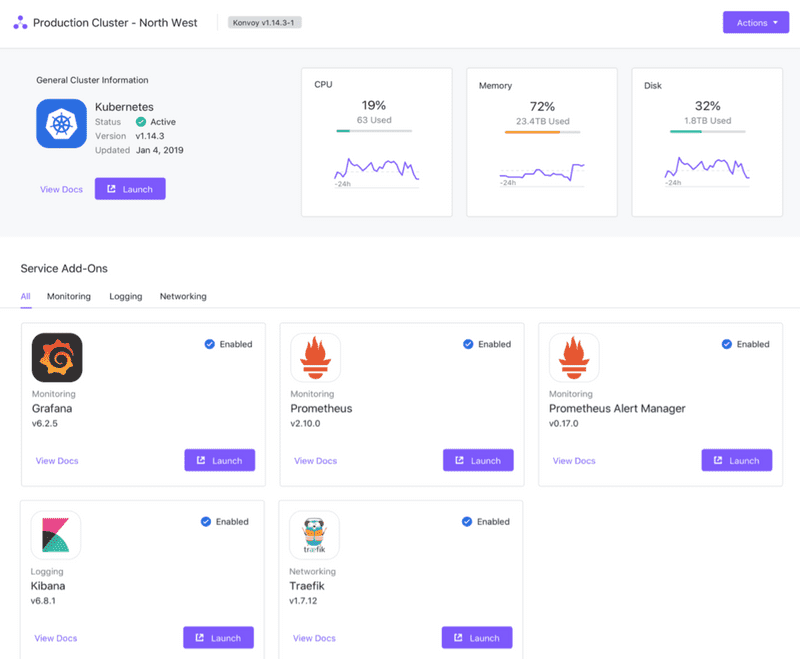This screenshot has width=800, height=659.
Task: Toggle the Enabled checkmark on Kibana
Action: 206,521
